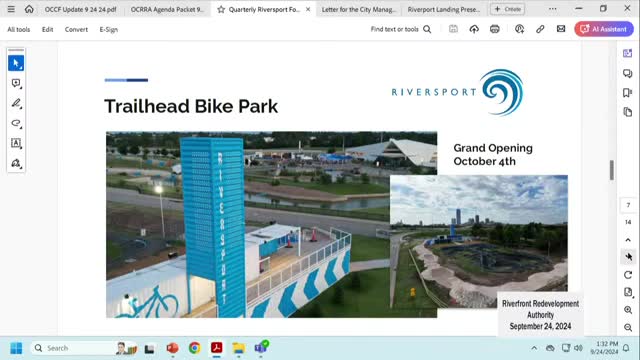
Task: Open the Fill & Sign stamp tool
Action: click(x=16, y=163)
